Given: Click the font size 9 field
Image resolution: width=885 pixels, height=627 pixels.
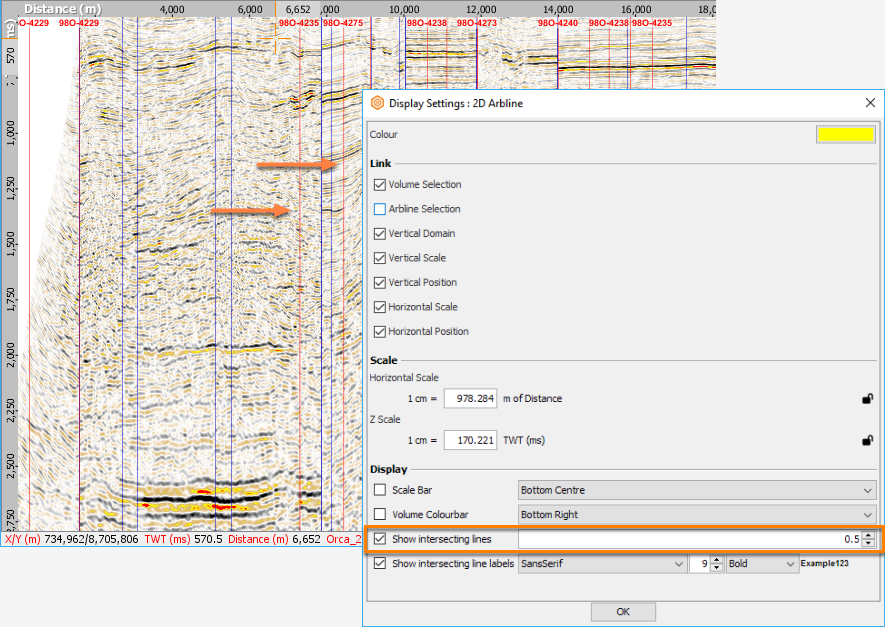Looking at the screenshot, I should (700, 564).
